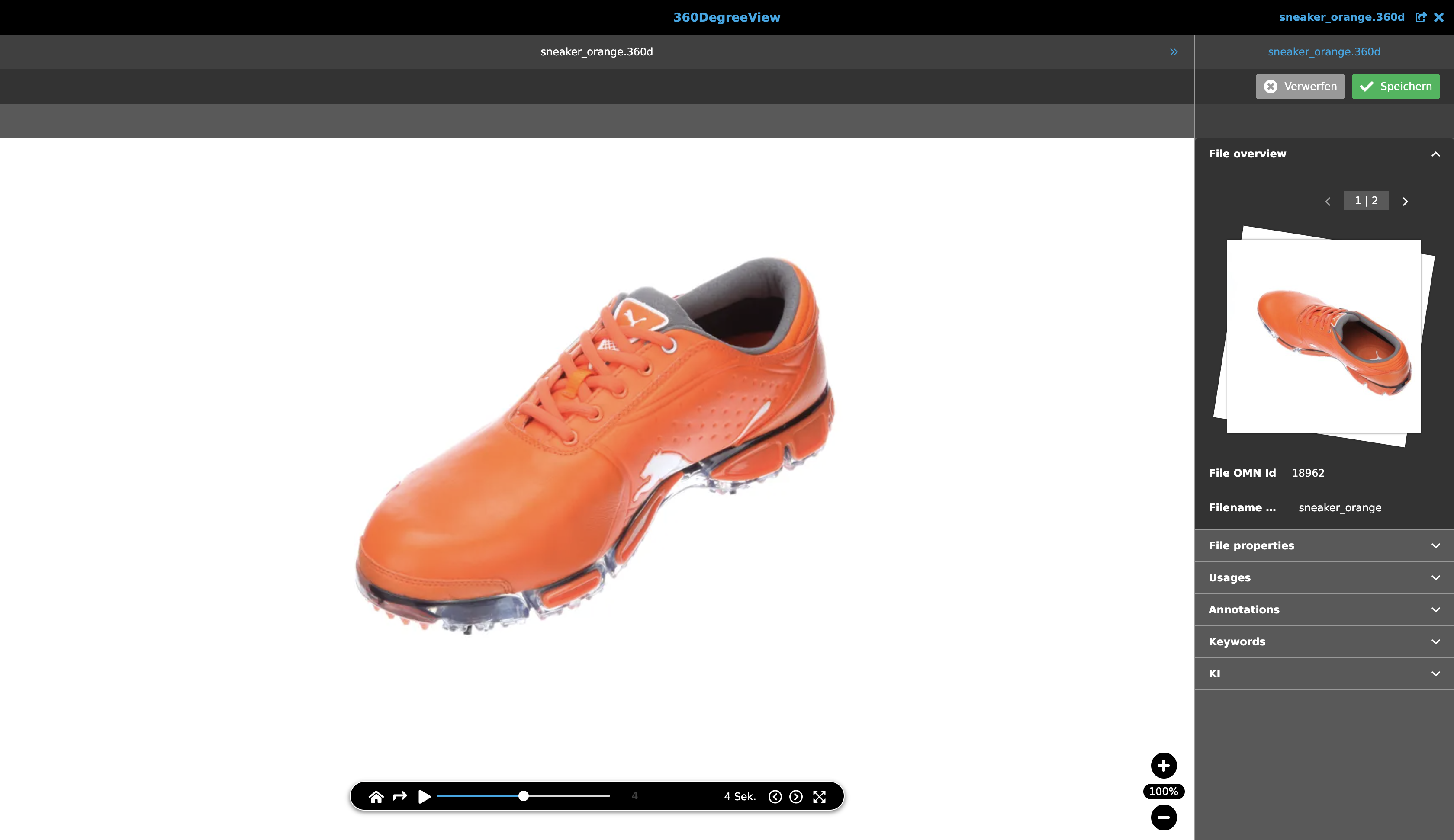Enter fullscreen with the expand arrows icon
The image size is (1454, 840).
pos(819,797)
